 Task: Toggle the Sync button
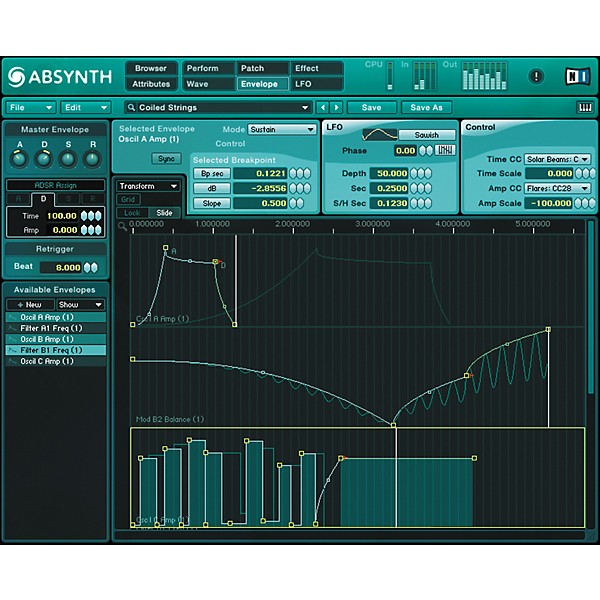coord(166,158)
